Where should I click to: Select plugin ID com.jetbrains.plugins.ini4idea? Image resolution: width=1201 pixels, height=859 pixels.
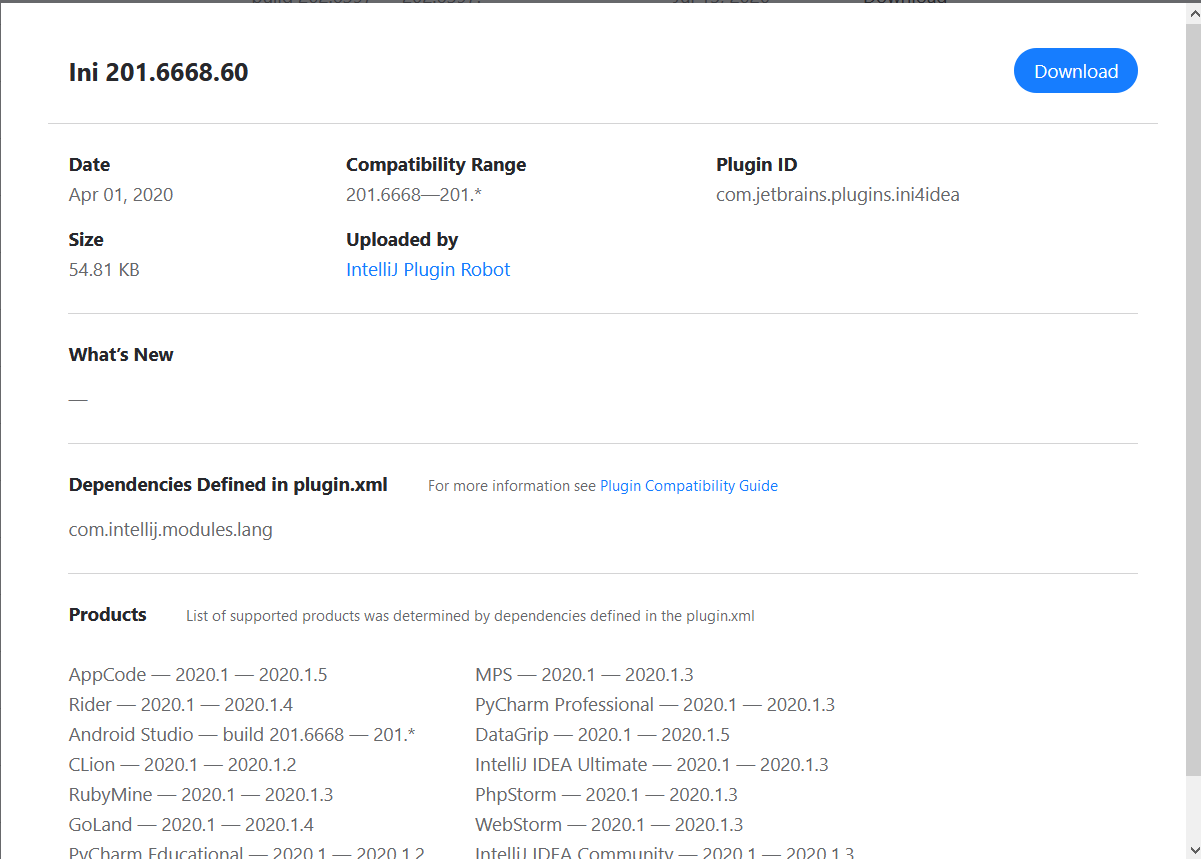coord(838,195)
